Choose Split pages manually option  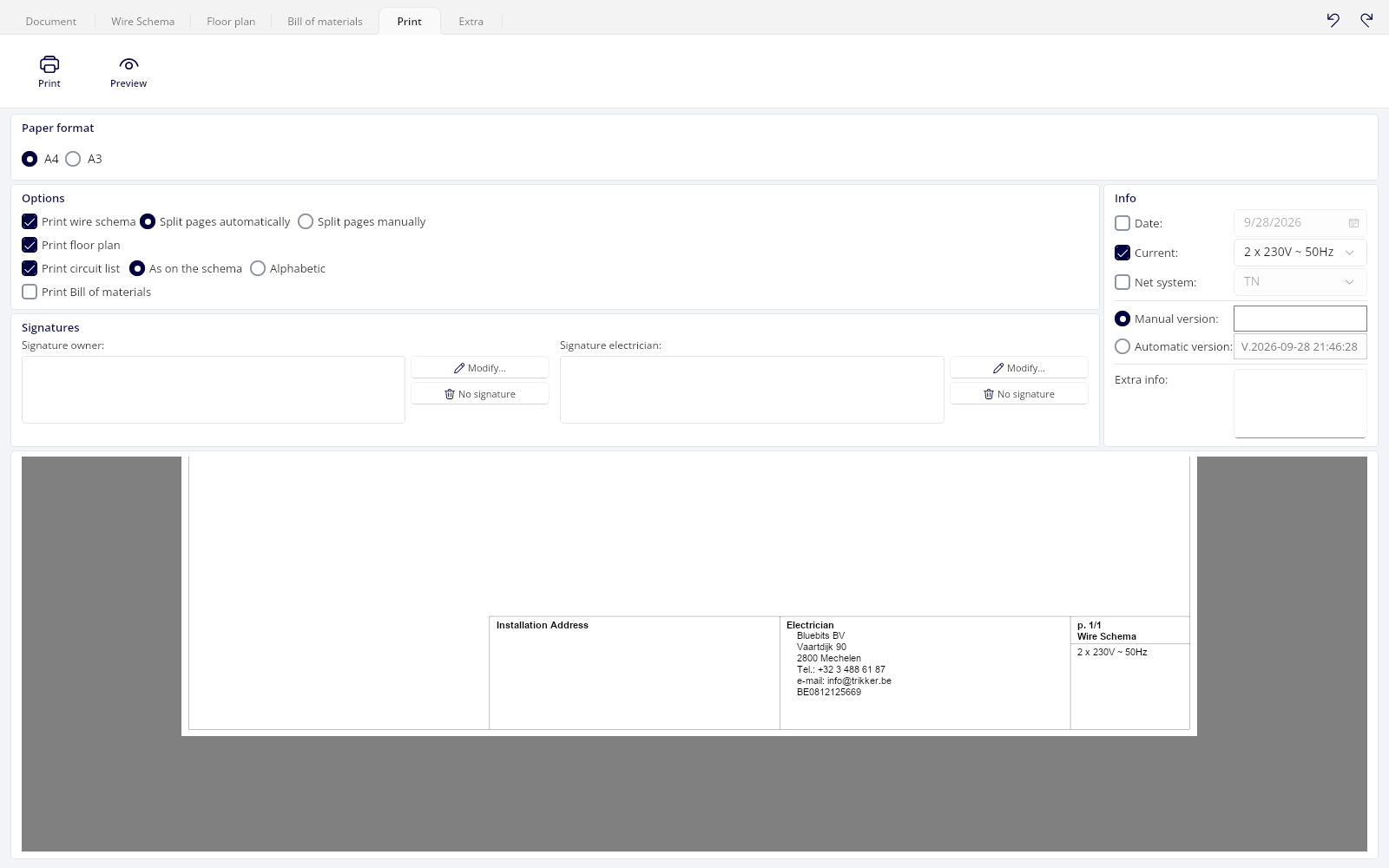(306, 221)
